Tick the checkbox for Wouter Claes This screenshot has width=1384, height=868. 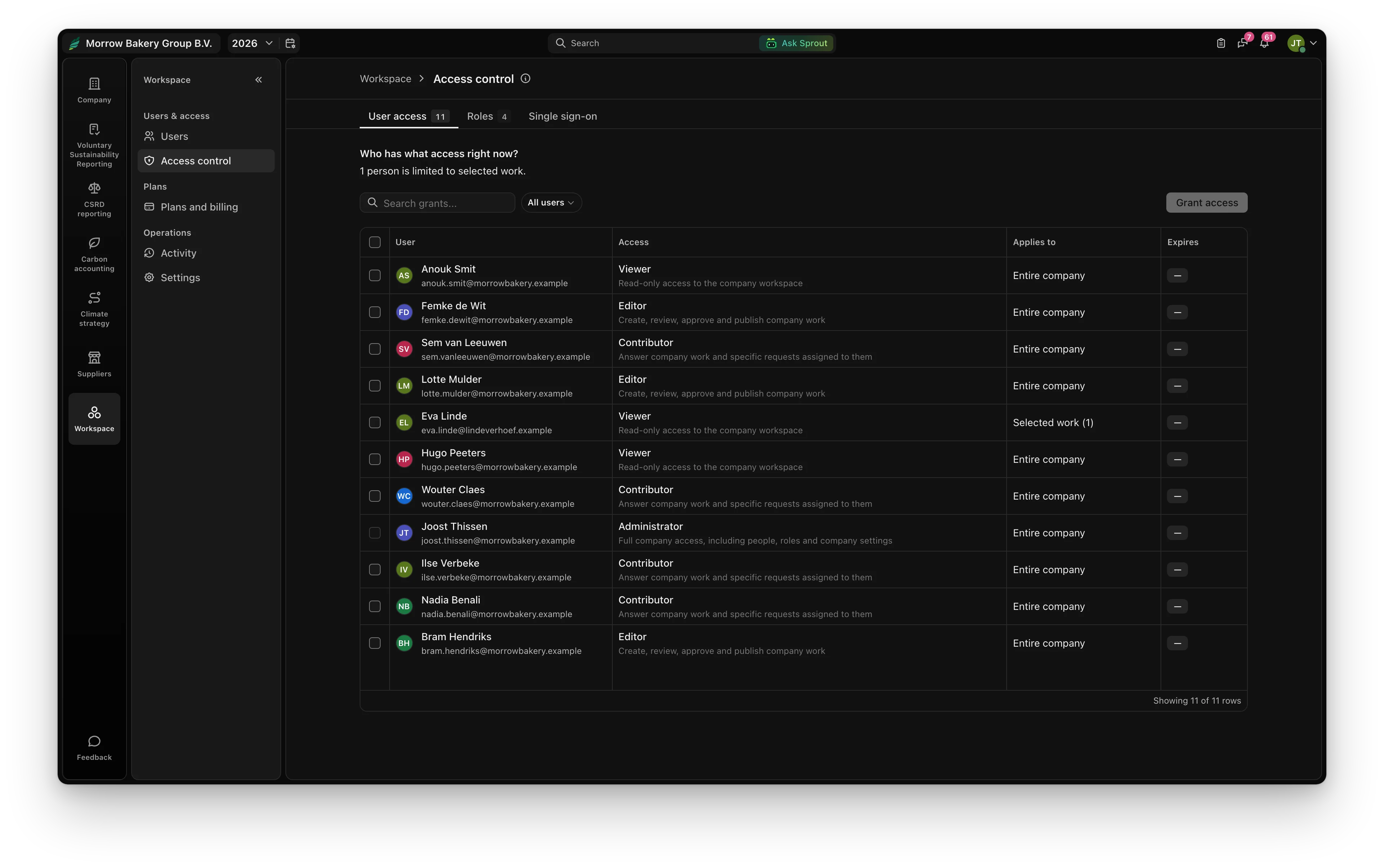pos(375,496)
